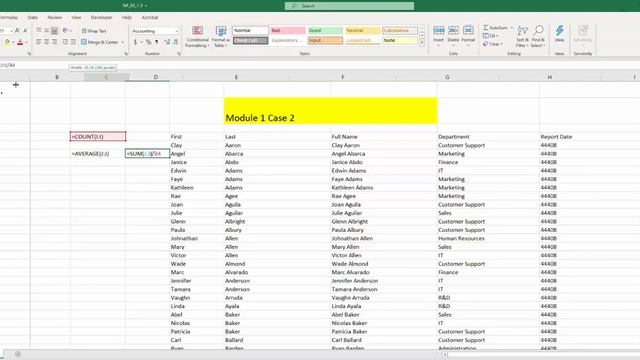640x360 pixels.
Task: Apply Percent Style
Action: [149, 42]
